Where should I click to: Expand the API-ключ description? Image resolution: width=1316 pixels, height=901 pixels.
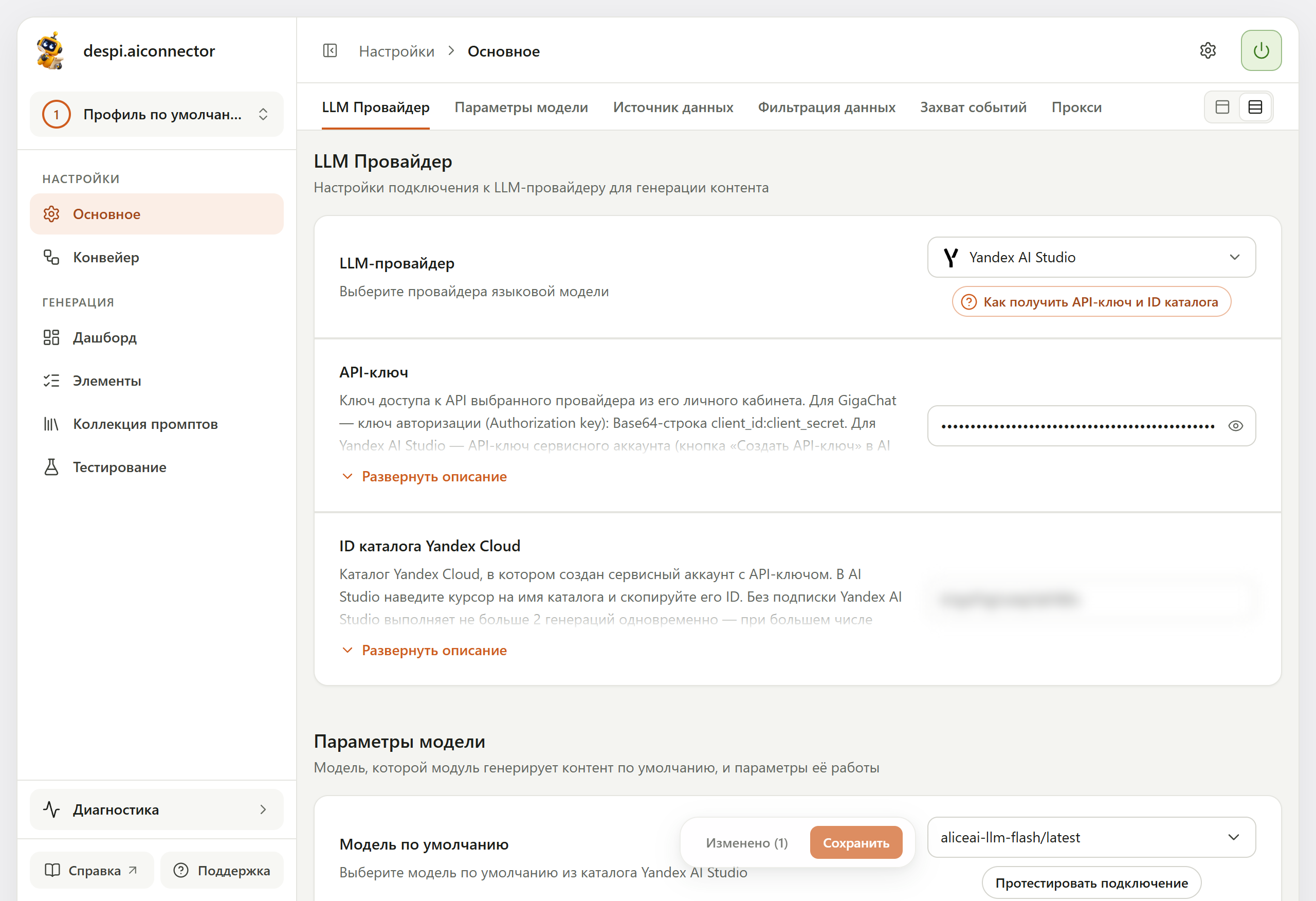coord(424,477)
